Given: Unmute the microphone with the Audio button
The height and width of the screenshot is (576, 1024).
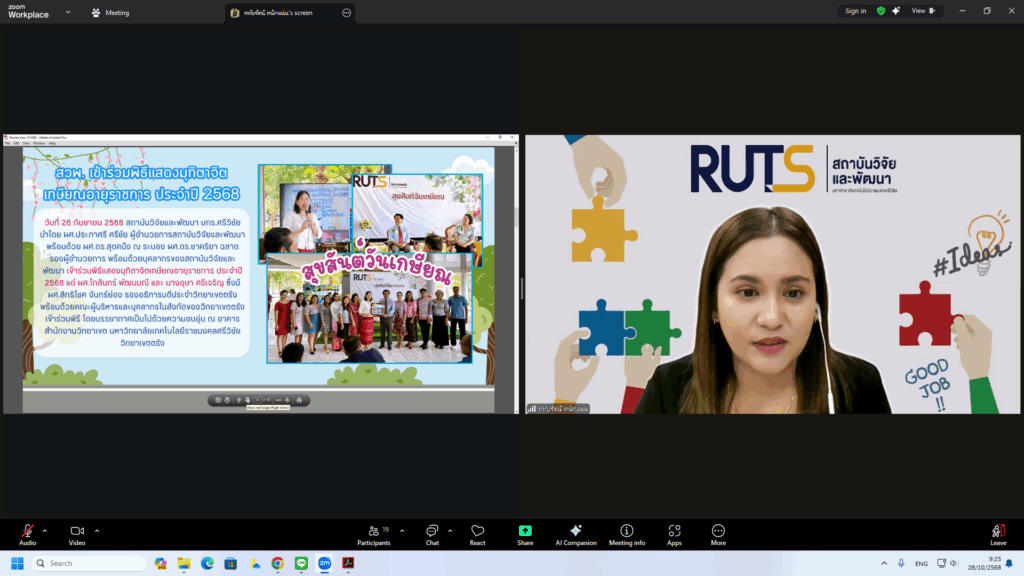Looking at the screenshot, I should [x=27, y=534].
